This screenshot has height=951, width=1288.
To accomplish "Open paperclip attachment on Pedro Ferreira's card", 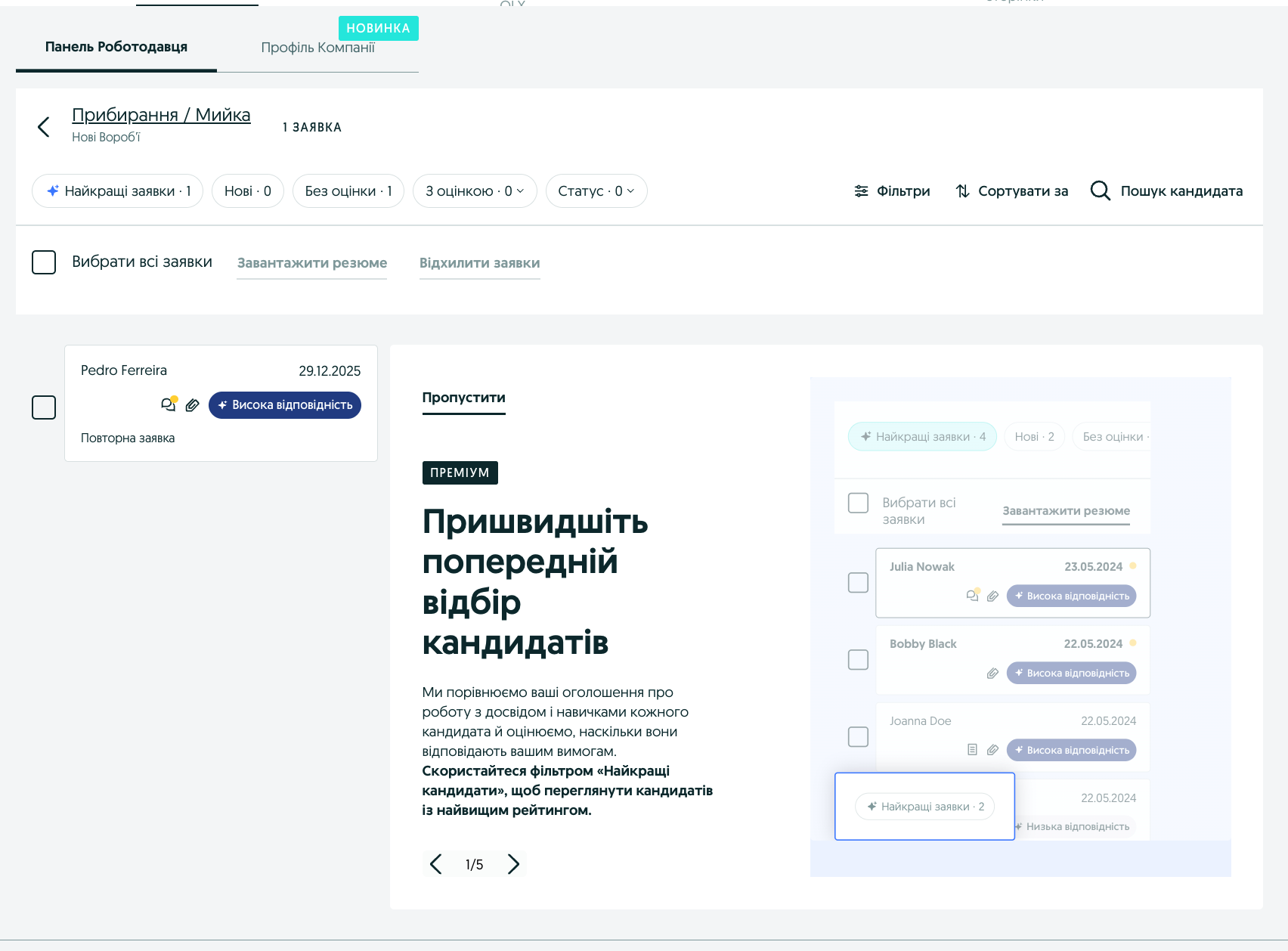I will pyautogui.click(x=191, y=405).
